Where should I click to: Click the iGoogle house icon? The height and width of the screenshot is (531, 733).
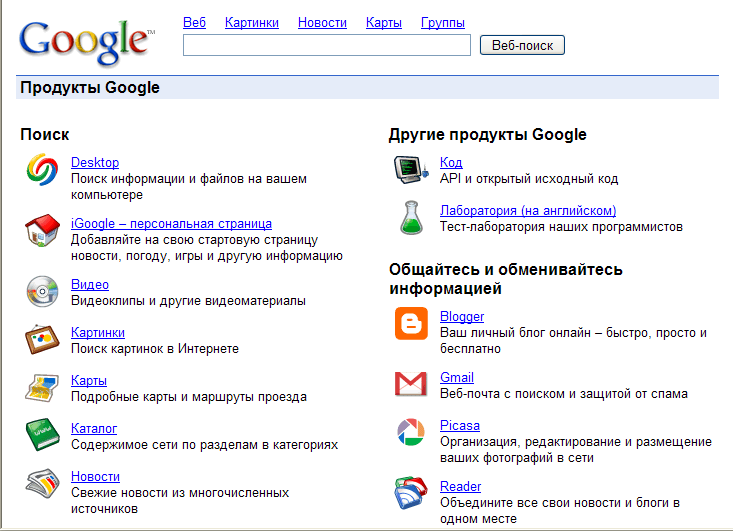pos(42,230)
